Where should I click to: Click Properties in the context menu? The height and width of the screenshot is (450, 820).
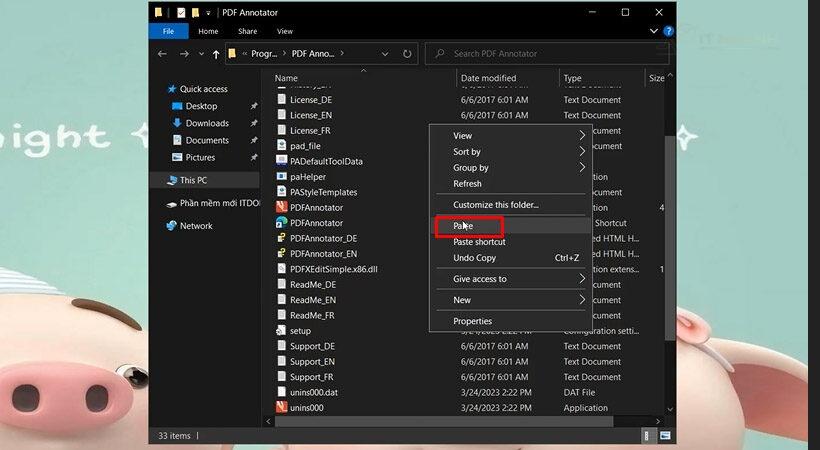coord(472,321)
